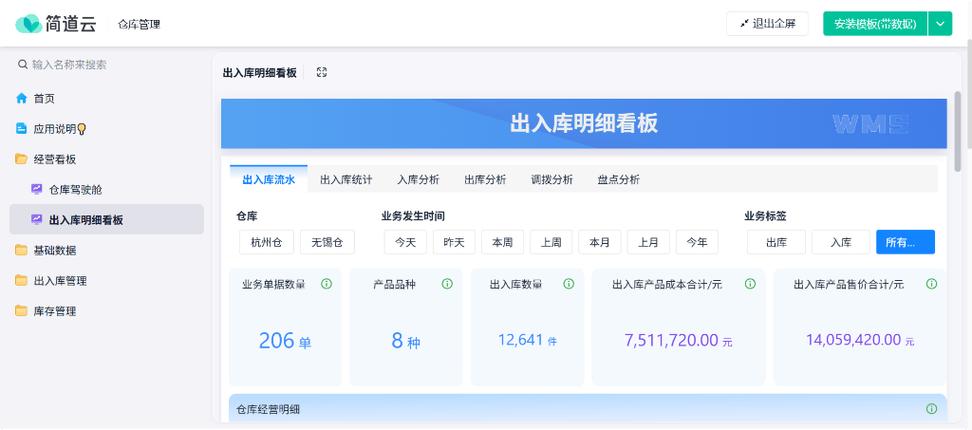Screen dimensions: 972x430
Task: Click the 仓库经营明细 section header text
Action: [x=268, y=410]
